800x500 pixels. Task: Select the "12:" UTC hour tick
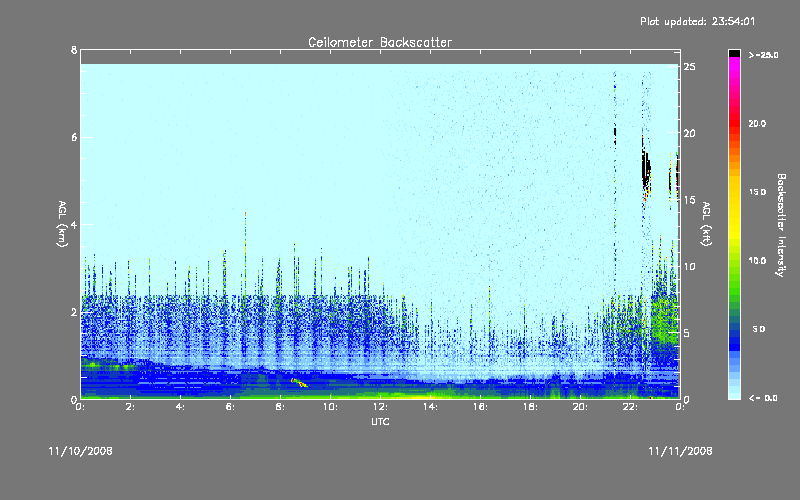(380, 407)
